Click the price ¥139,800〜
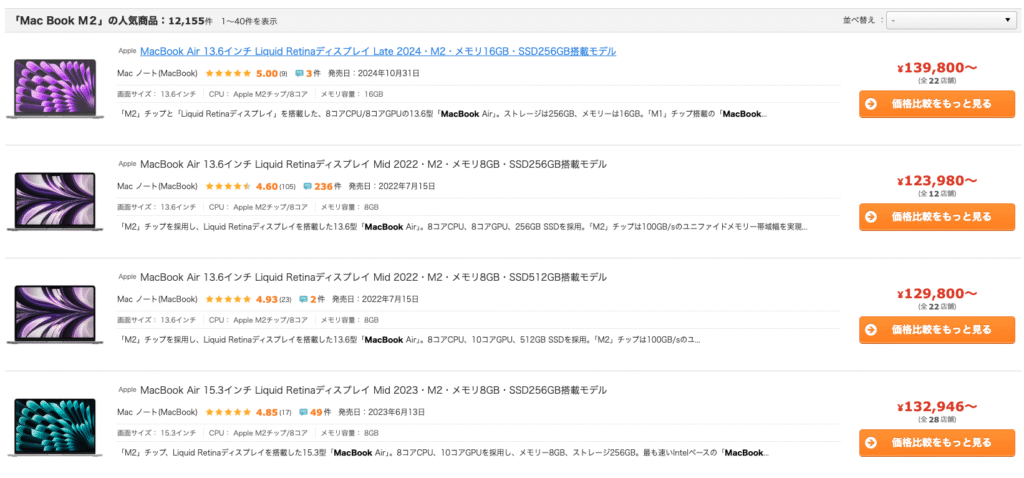Screen dimensions: 1024x478 (937, 68)
